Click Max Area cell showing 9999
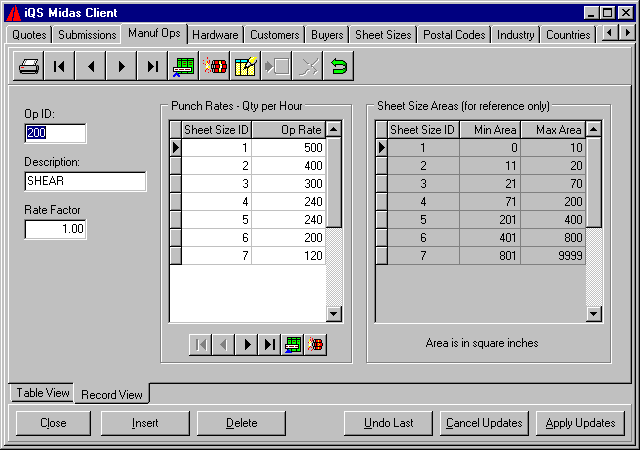The height and width of the screenshot is (450, 640). [x=553, y=256]
